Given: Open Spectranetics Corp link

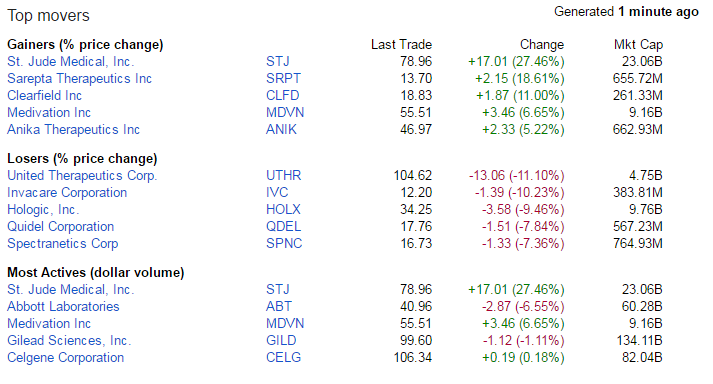Looking at the screenshot, I should 62,244.
